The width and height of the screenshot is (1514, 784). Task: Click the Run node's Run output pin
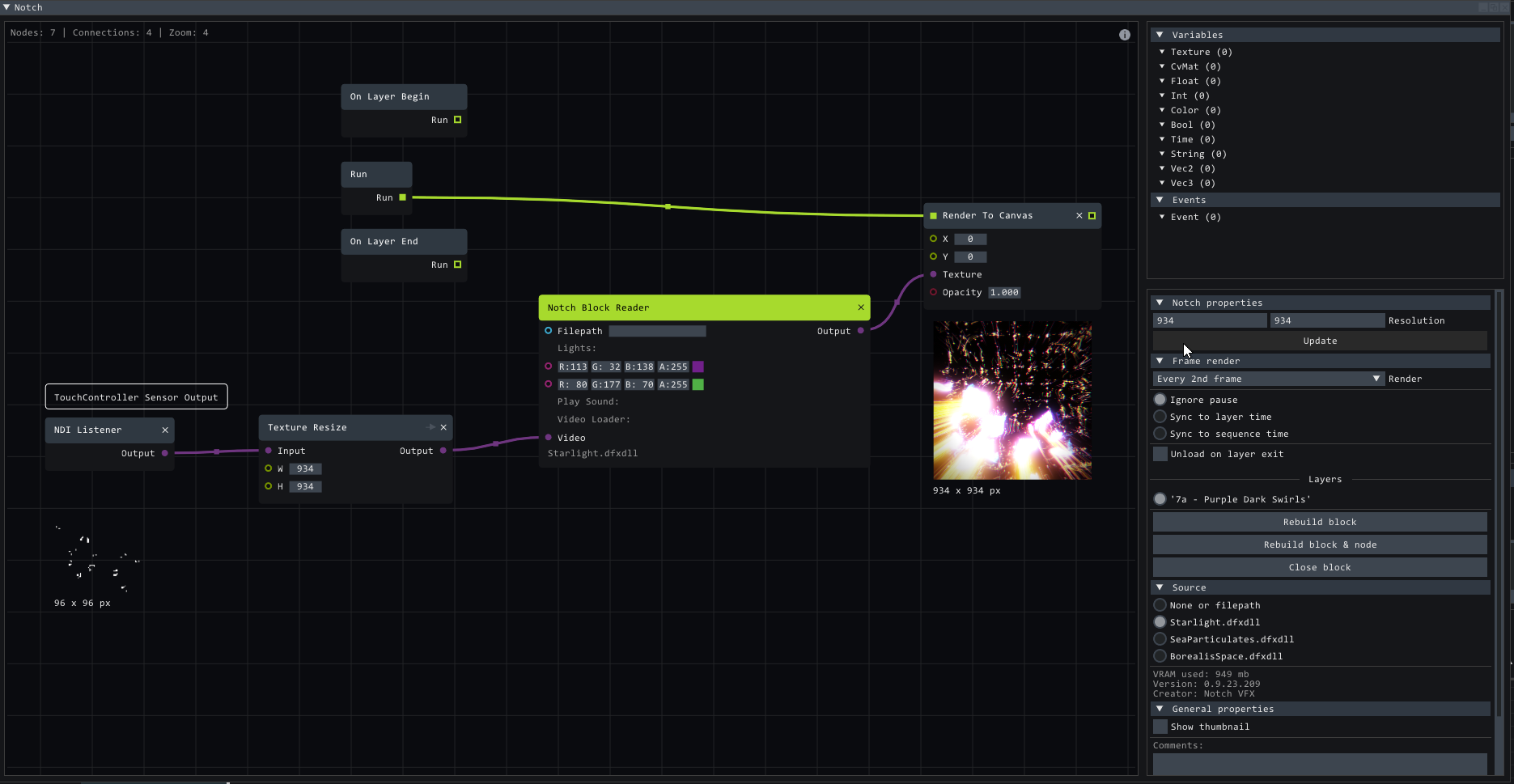pos(402,197)
